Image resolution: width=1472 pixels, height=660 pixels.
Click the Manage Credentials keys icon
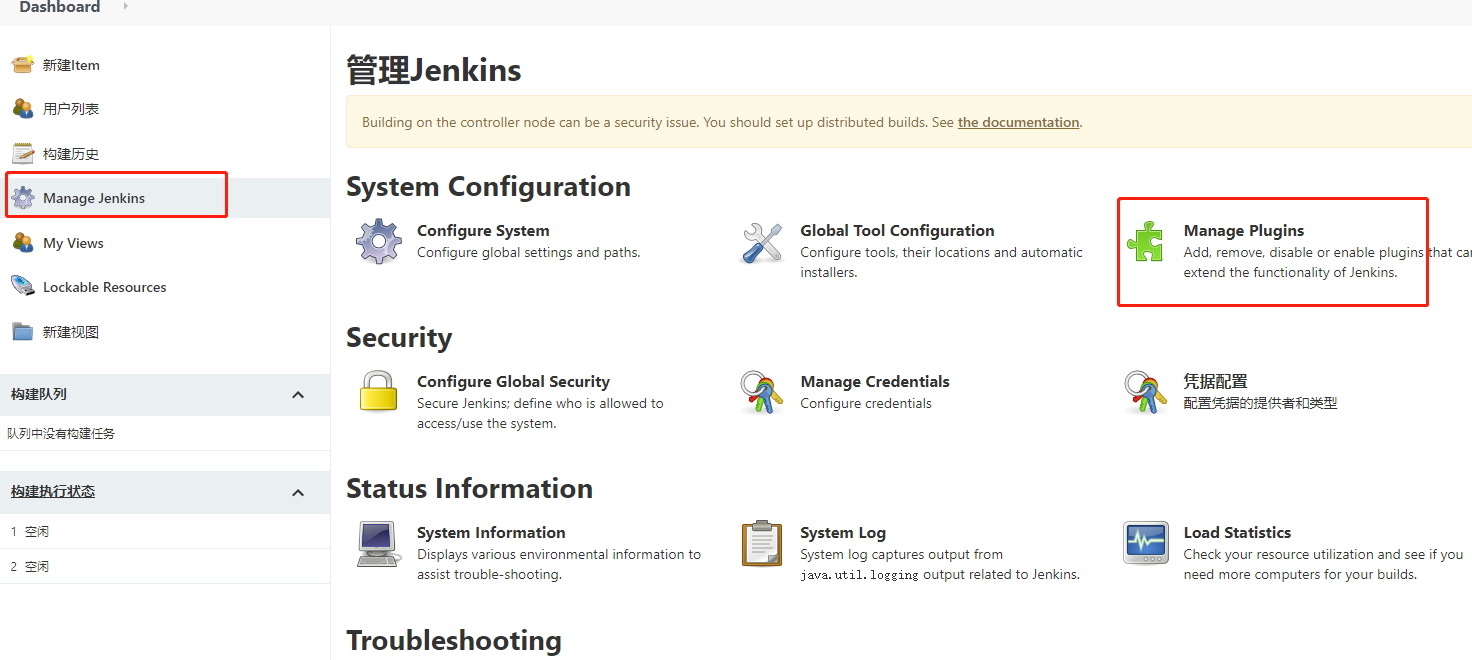coord(762,392)
